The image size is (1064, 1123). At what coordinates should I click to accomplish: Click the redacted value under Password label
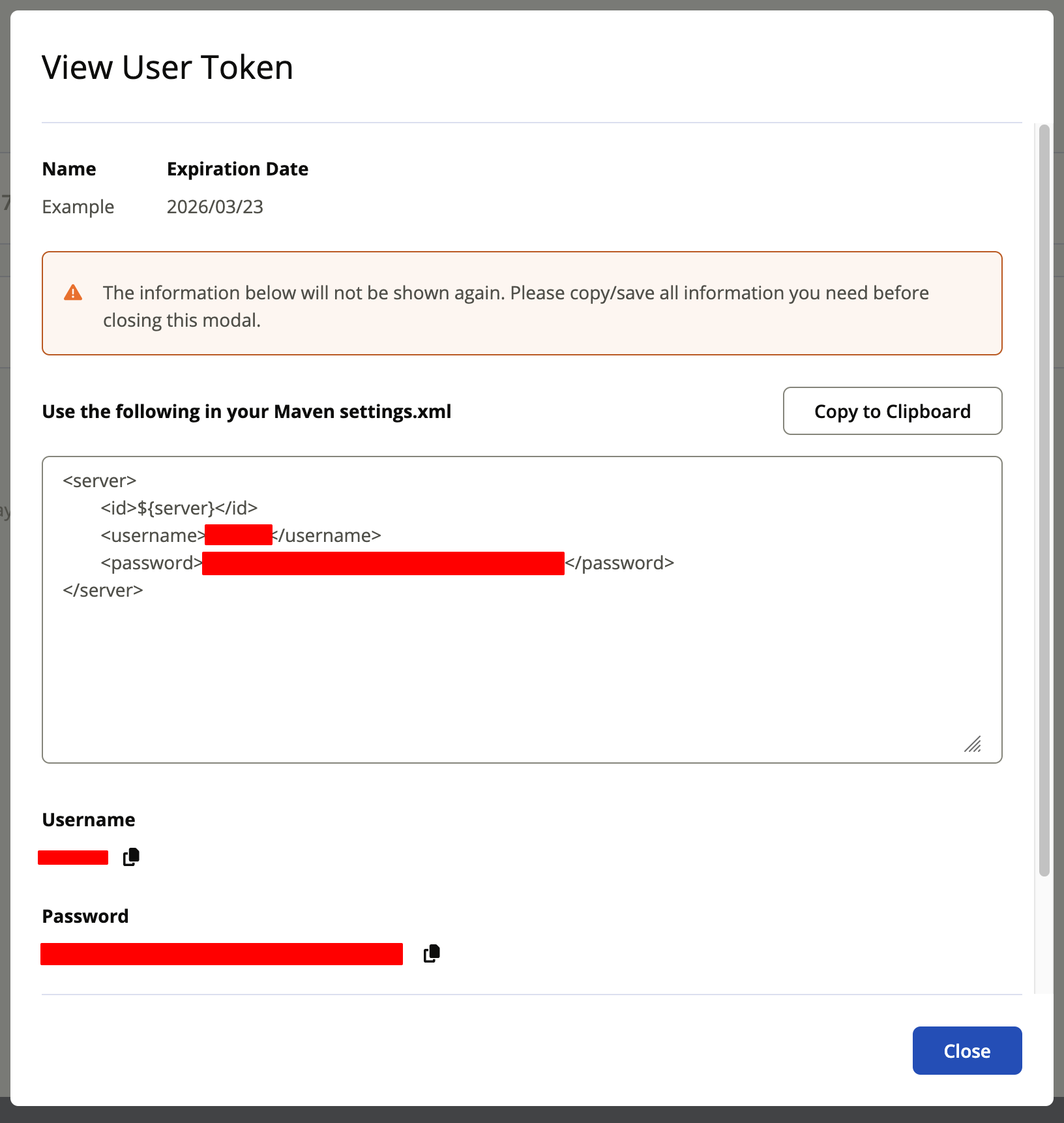pos(222,953)
